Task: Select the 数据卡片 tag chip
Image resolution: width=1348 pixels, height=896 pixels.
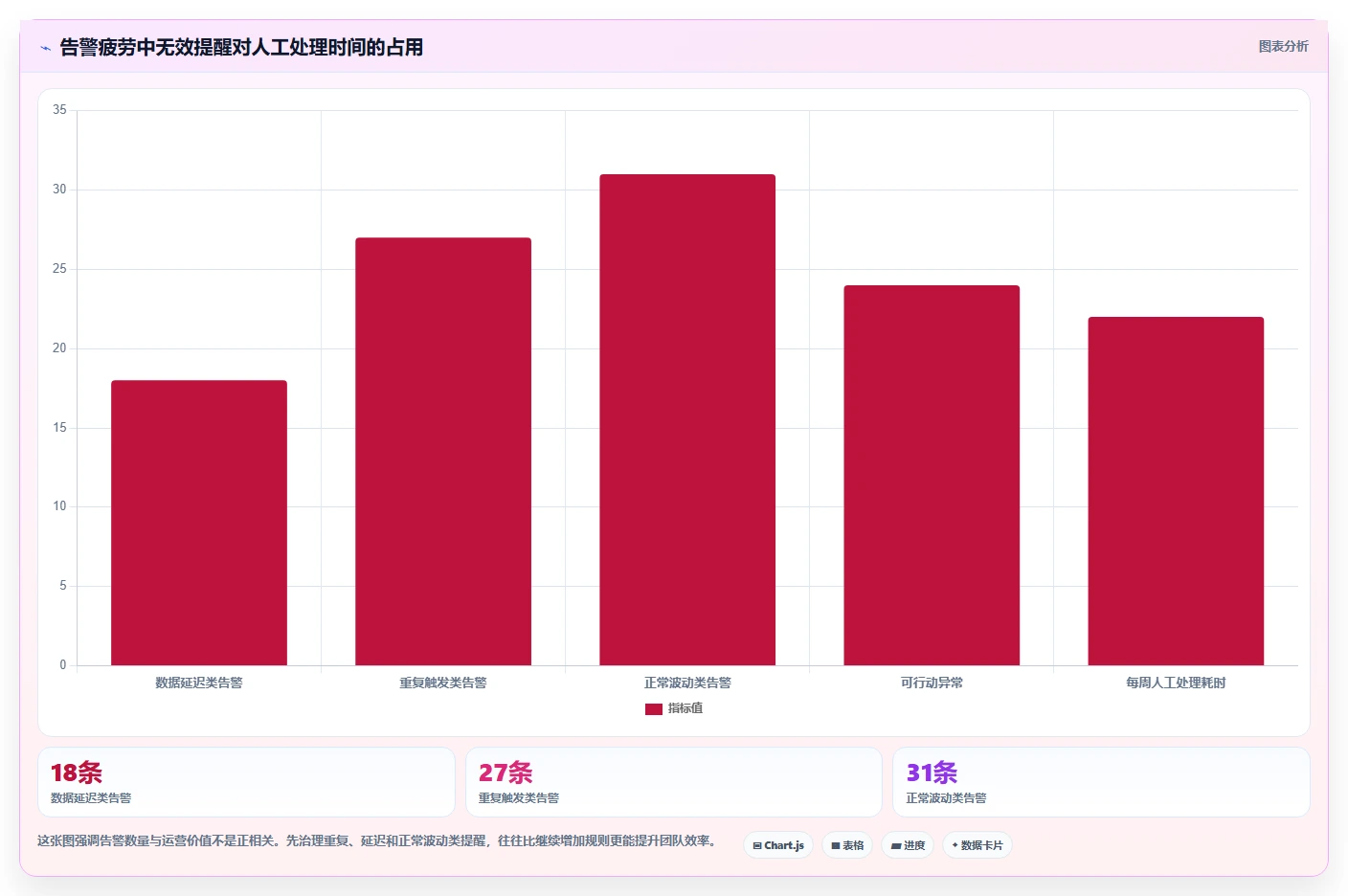Action: (977, 845)
